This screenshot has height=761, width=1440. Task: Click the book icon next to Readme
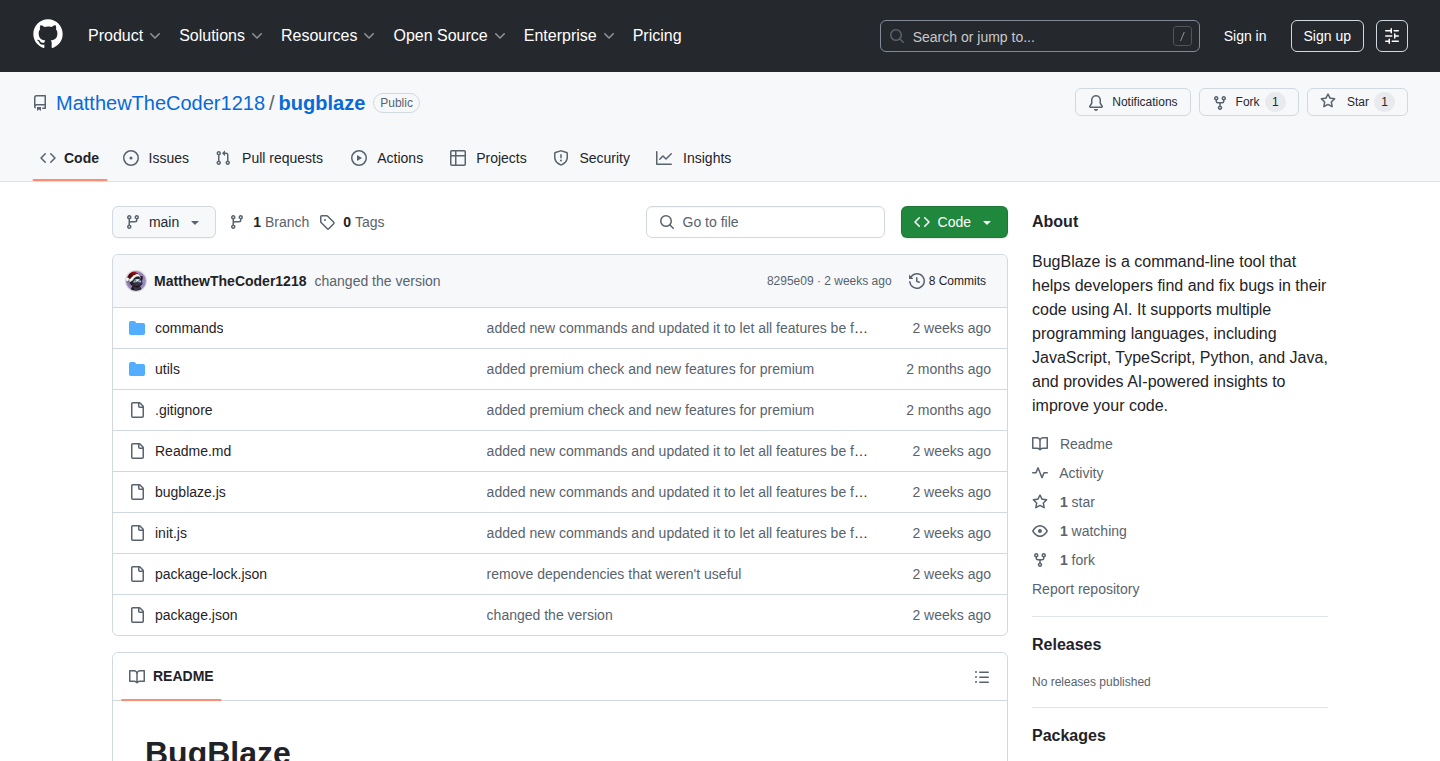point(1040,444)
